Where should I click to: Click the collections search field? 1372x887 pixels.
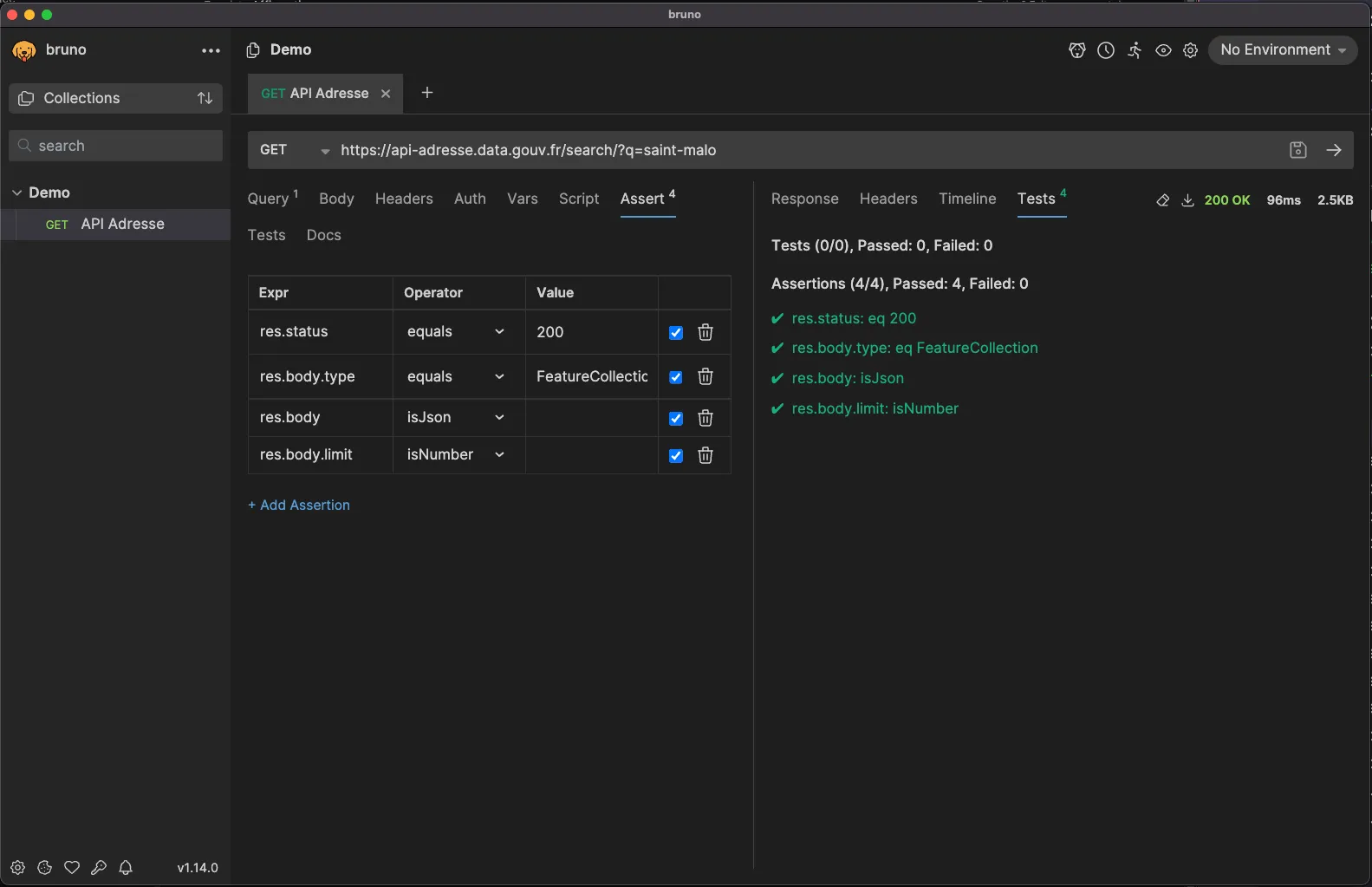(x=116, y=146)
